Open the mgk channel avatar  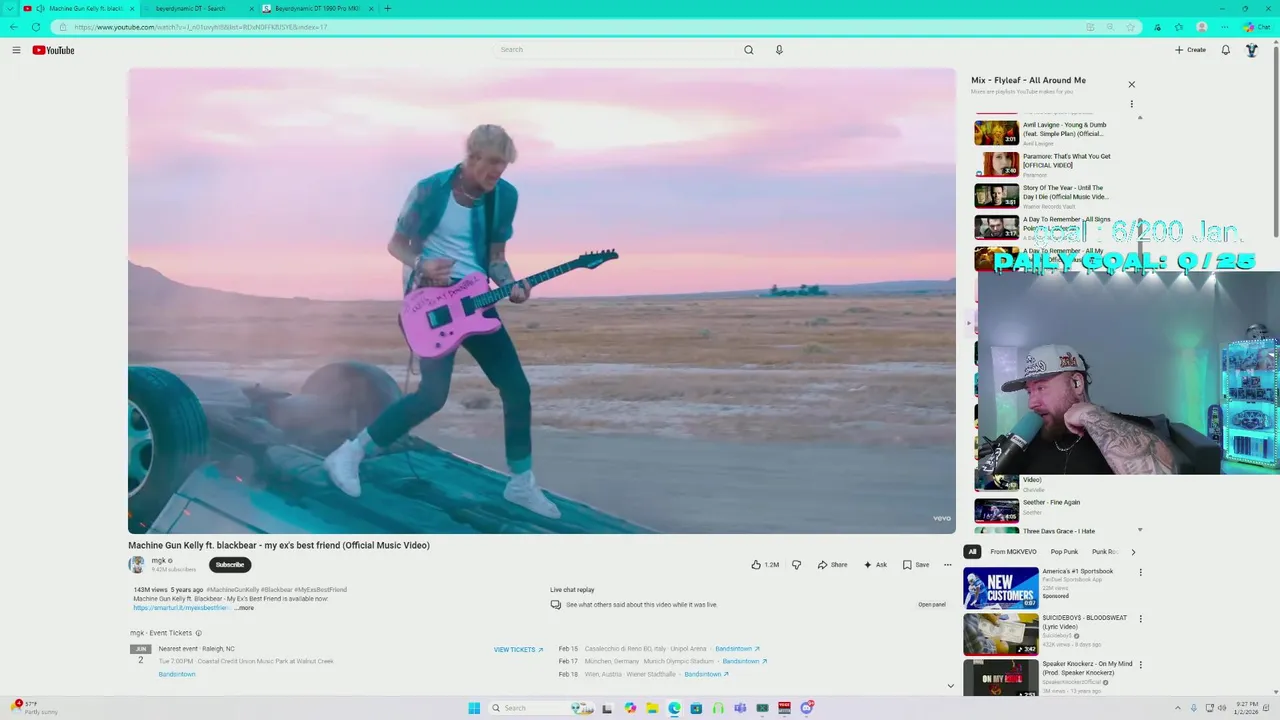[x=136, y=565]
